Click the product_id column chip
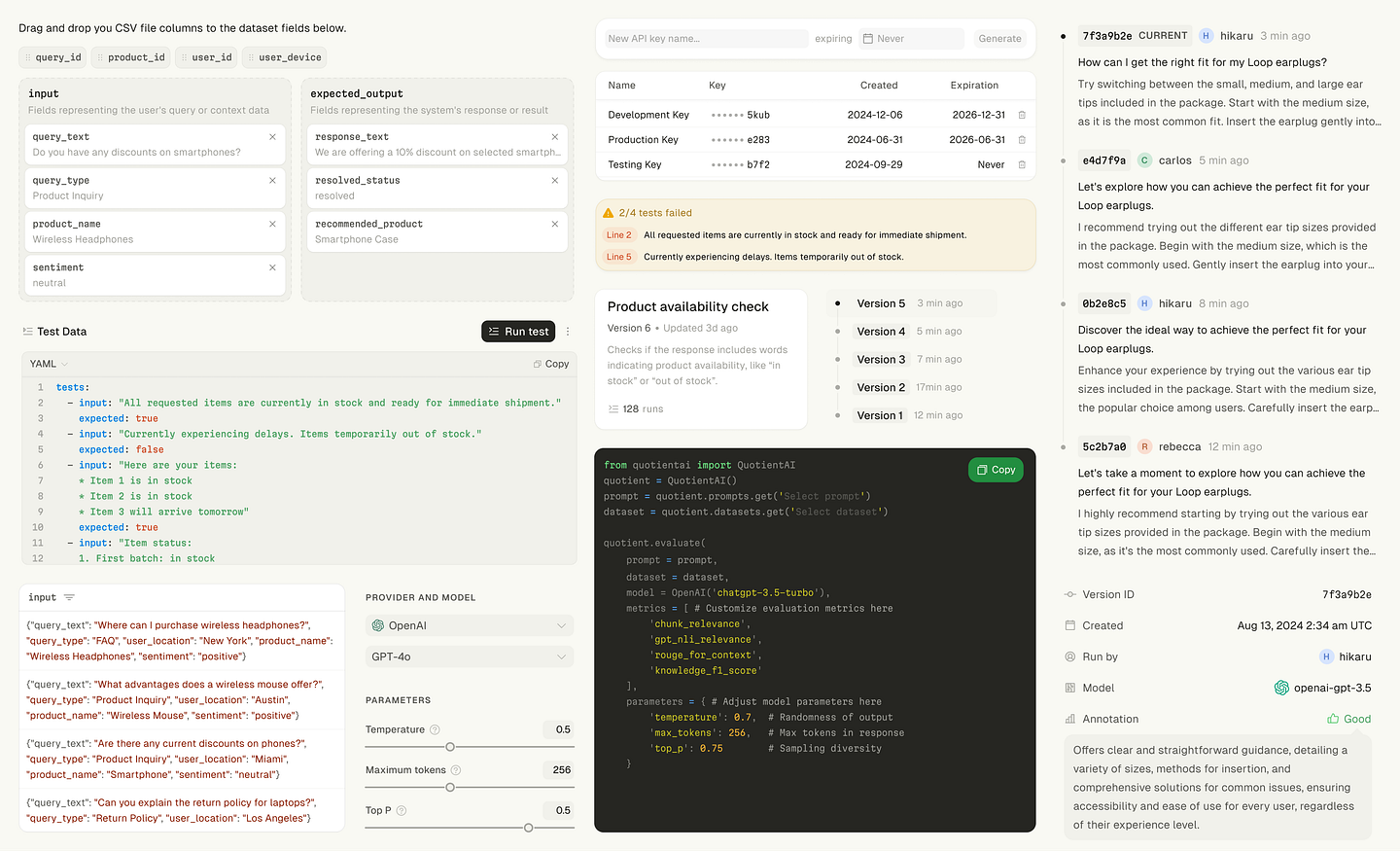Viewport: 1400px width, 851px height. click(x=130, y=57)
